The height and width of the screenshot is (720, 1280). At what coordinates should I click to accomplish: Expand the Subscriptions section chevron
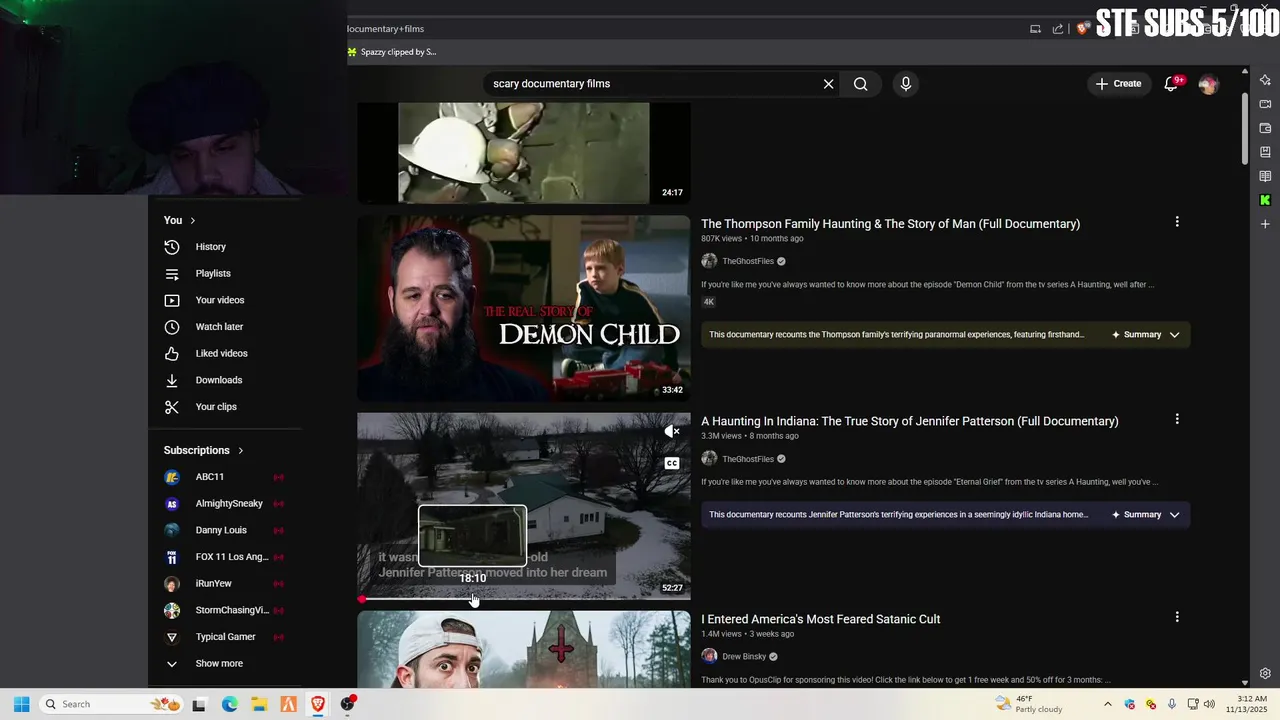[x=240, y=450]
